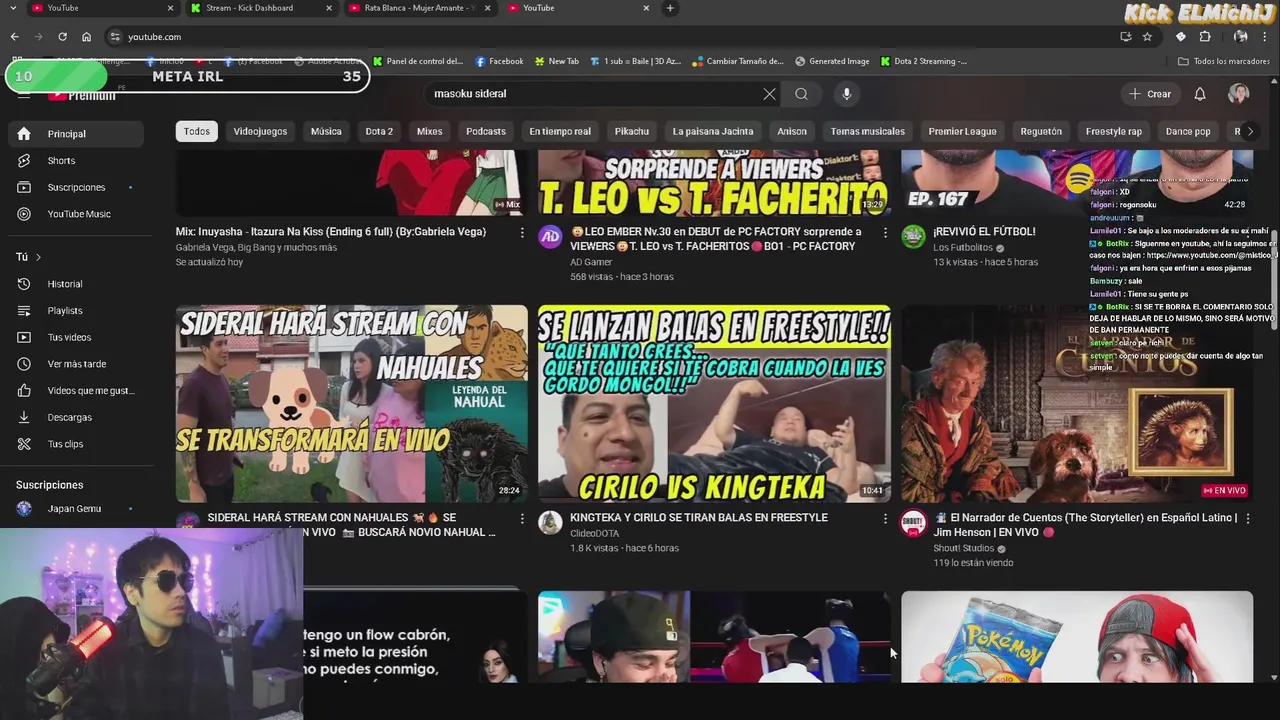The width and height of the screenshot is (1280, 720).
Task: Select the En tiempo real chip
Action: pos(560,131)
